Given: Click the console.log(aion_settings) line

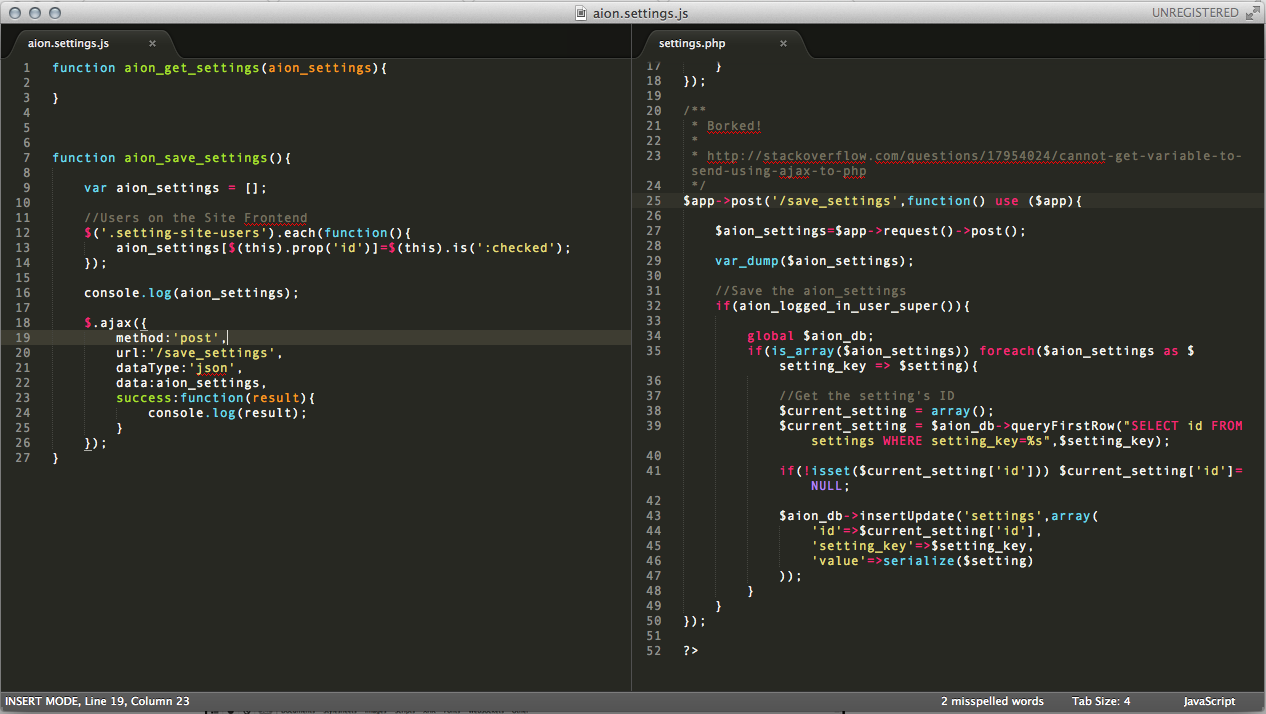Looking at the screenshot, I should (x=191, y=293).
